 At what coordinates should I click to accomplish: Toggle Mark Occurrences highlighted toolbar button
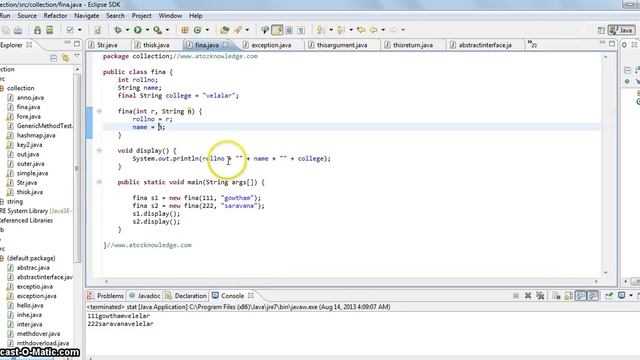point(277,30)
